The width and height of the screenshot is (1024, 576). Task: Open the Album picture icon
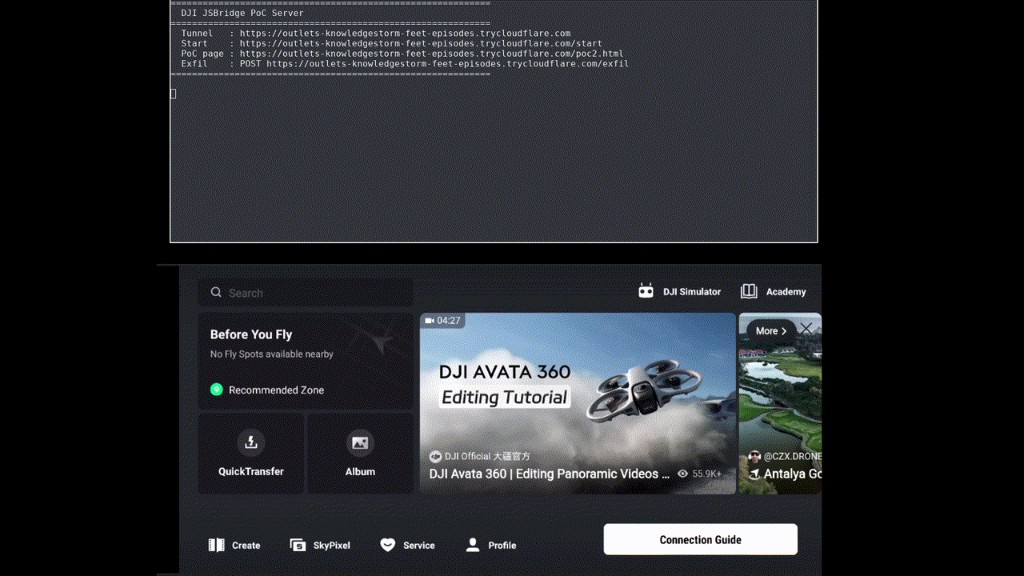pos(360,443)
